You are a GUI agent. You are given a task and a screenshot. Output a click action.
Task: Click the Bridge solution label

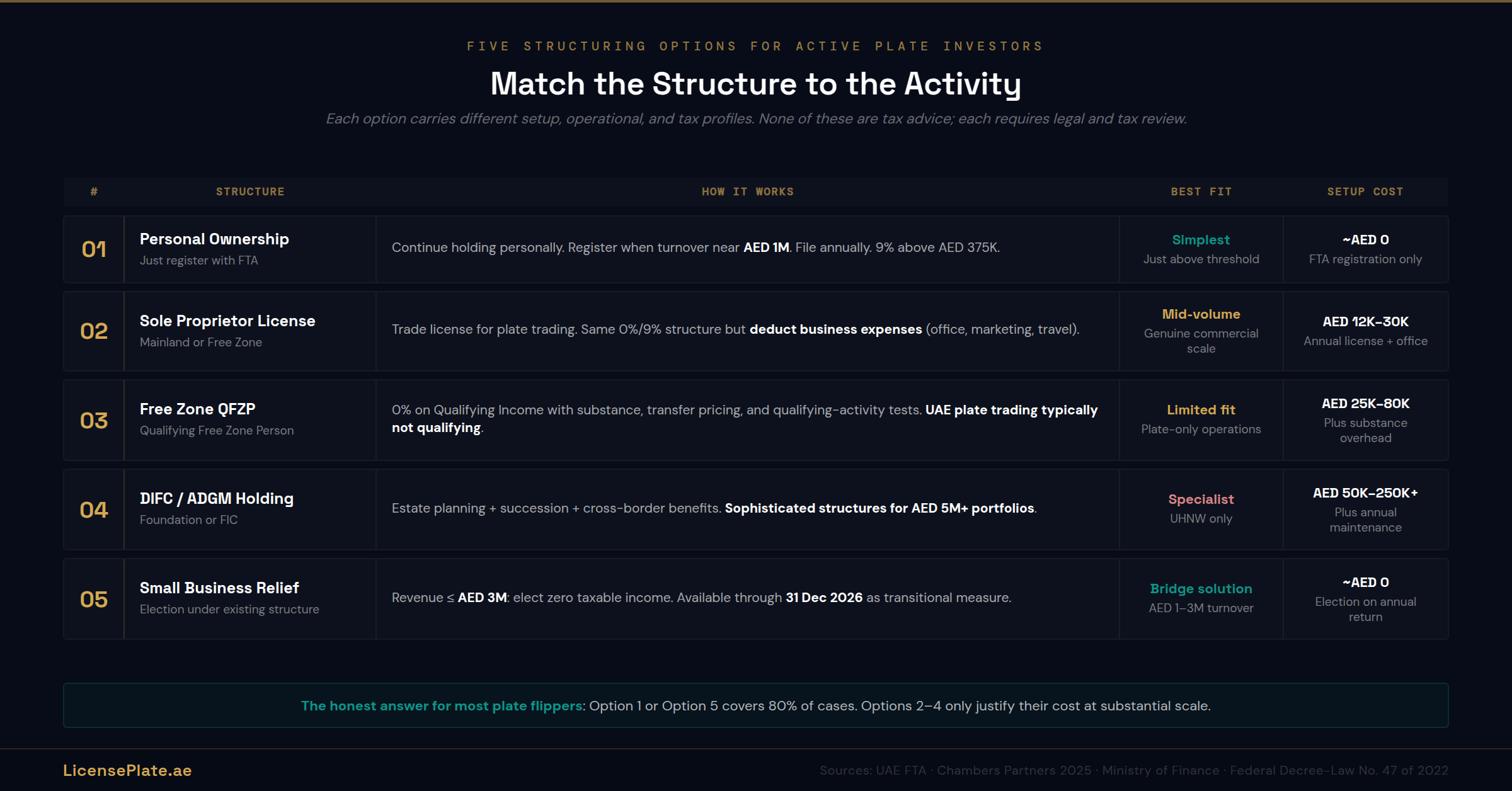(1201, 589)
